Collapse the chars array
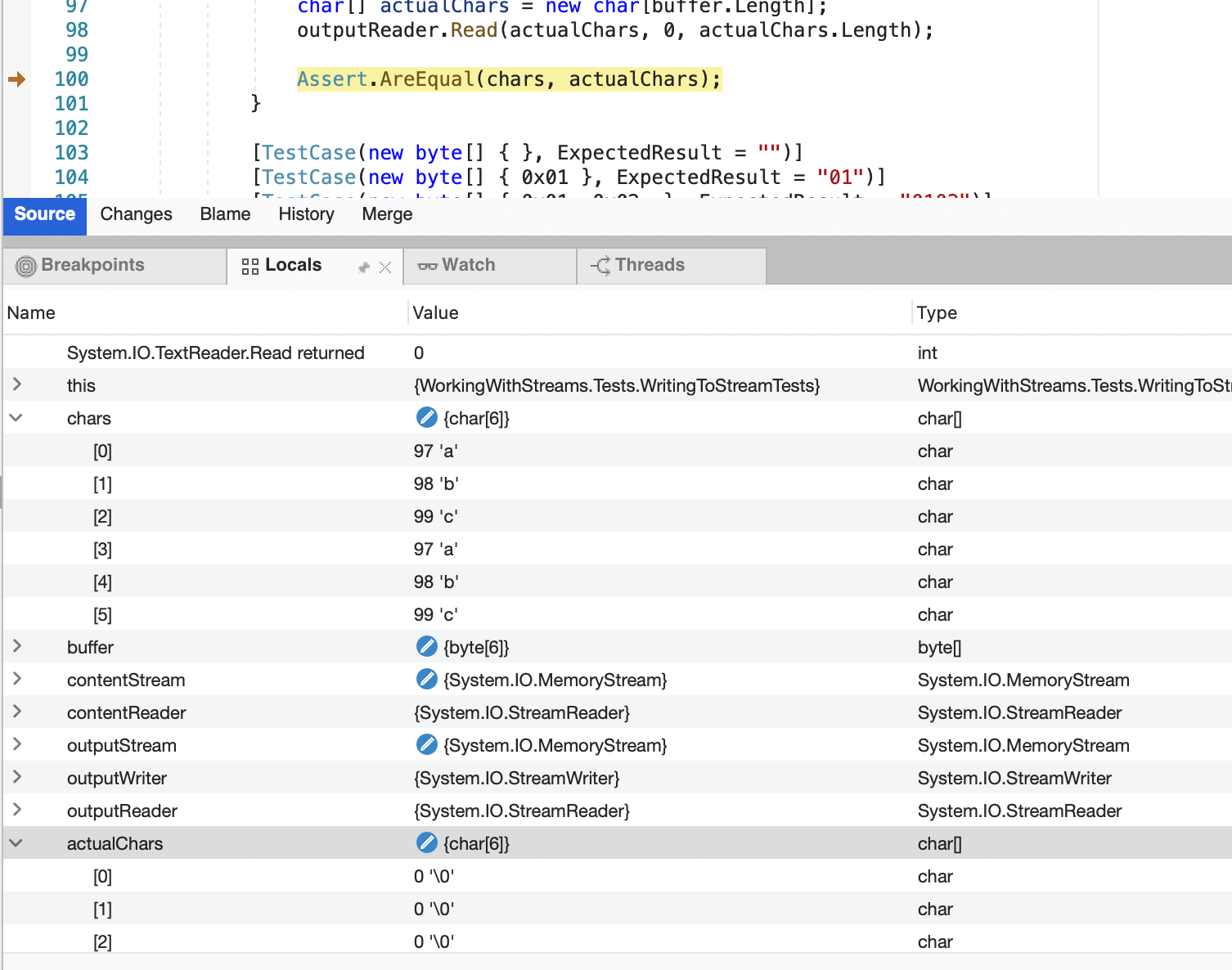Screen dimensions: 1232x970 pos(16,417)
